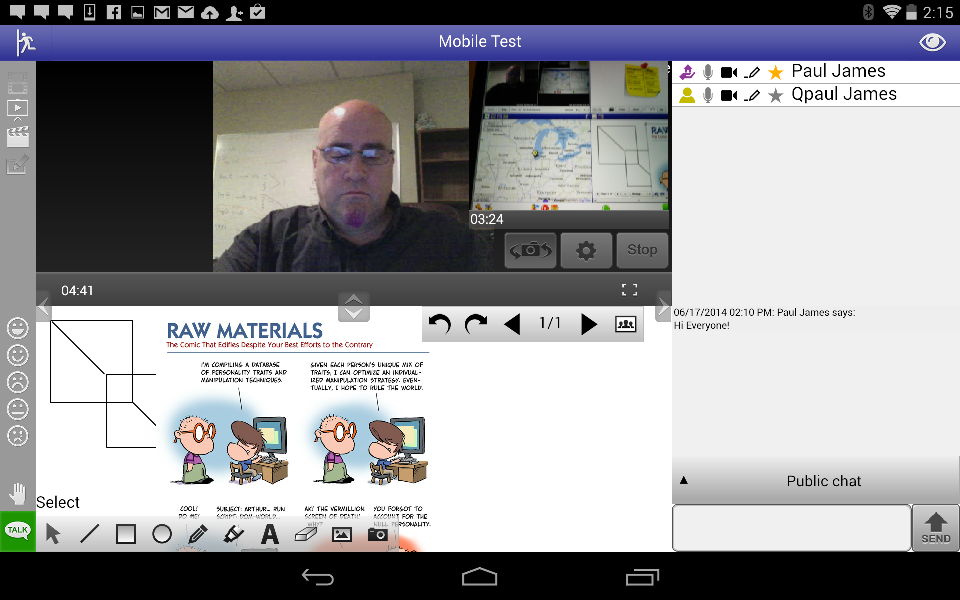Choose the Line drawing tool
This screenshot has height=600, width=960.
point(89,534)
